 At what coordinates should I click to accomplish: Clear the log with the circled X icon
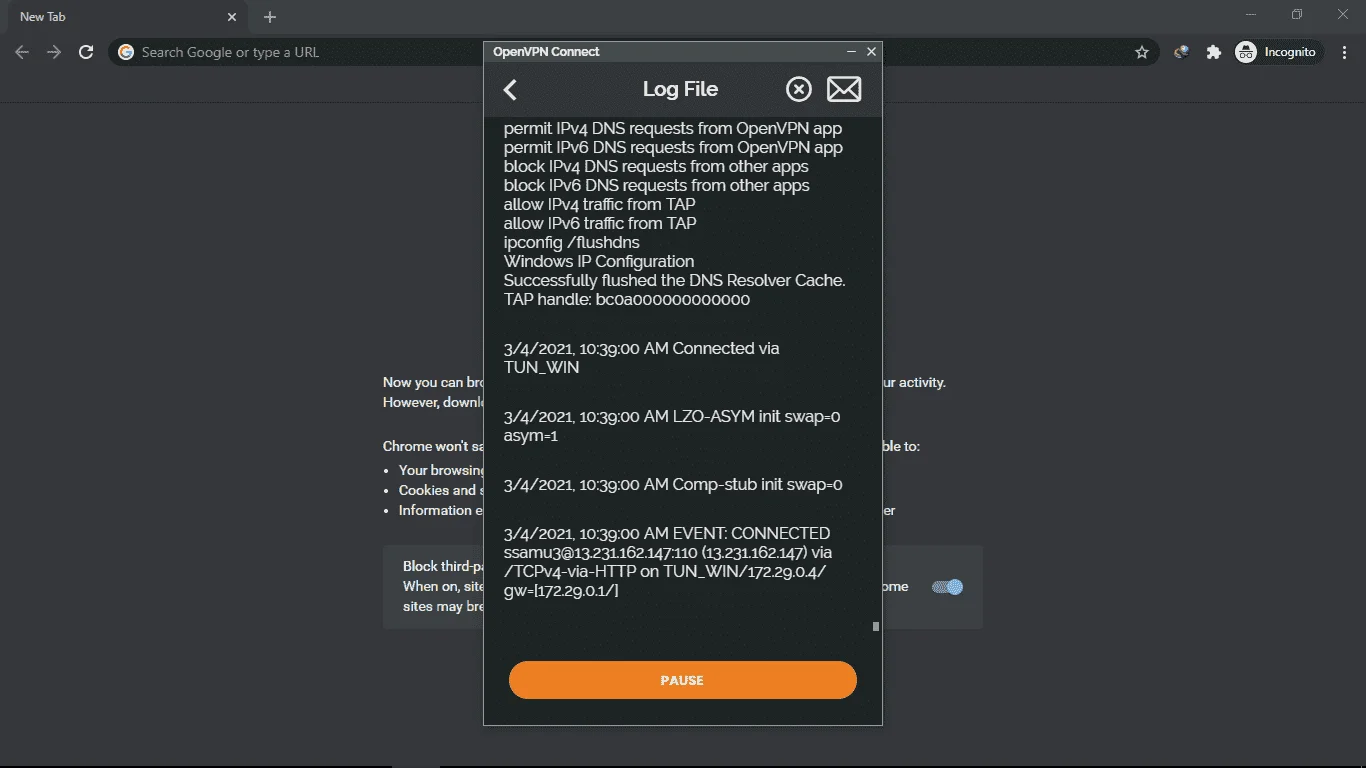(x=798, y=90)
